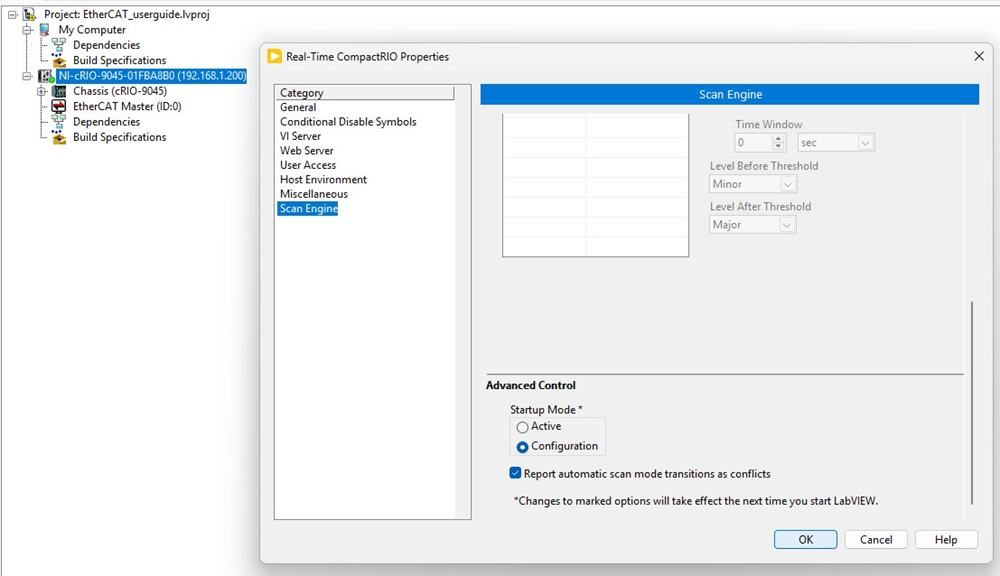Select the Web Server category
Viewport: 1000px width, 576px height.
(x=307, y=151)
